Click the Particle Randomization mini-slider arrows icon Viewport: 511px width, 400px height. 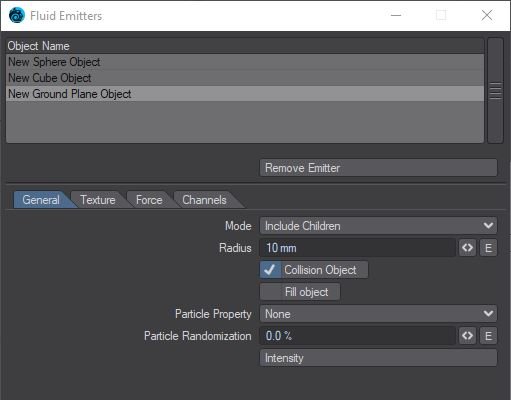click(x=467, y=336)
